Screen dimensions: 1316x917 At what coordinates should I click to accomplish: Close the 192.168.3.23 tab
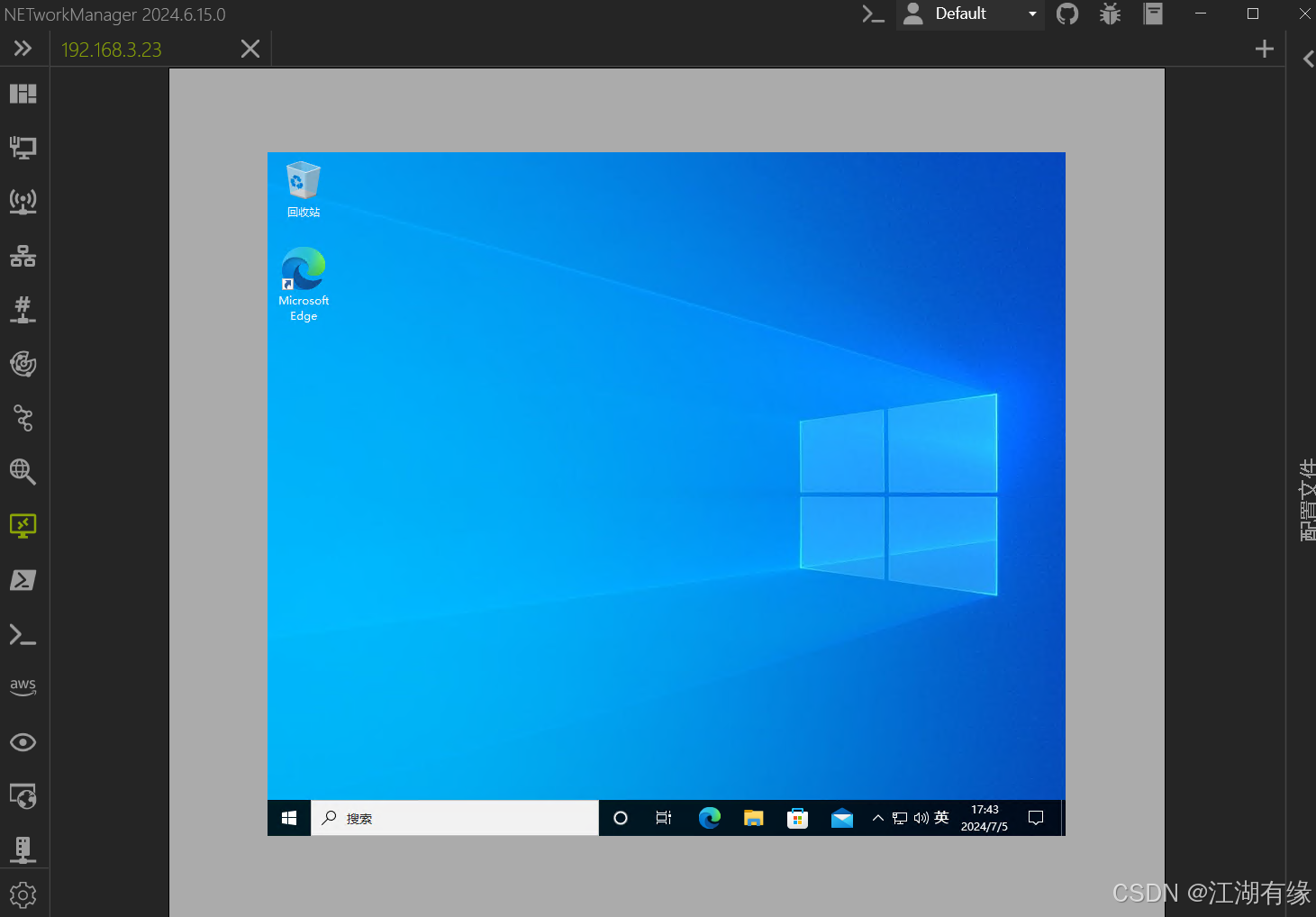250,49
